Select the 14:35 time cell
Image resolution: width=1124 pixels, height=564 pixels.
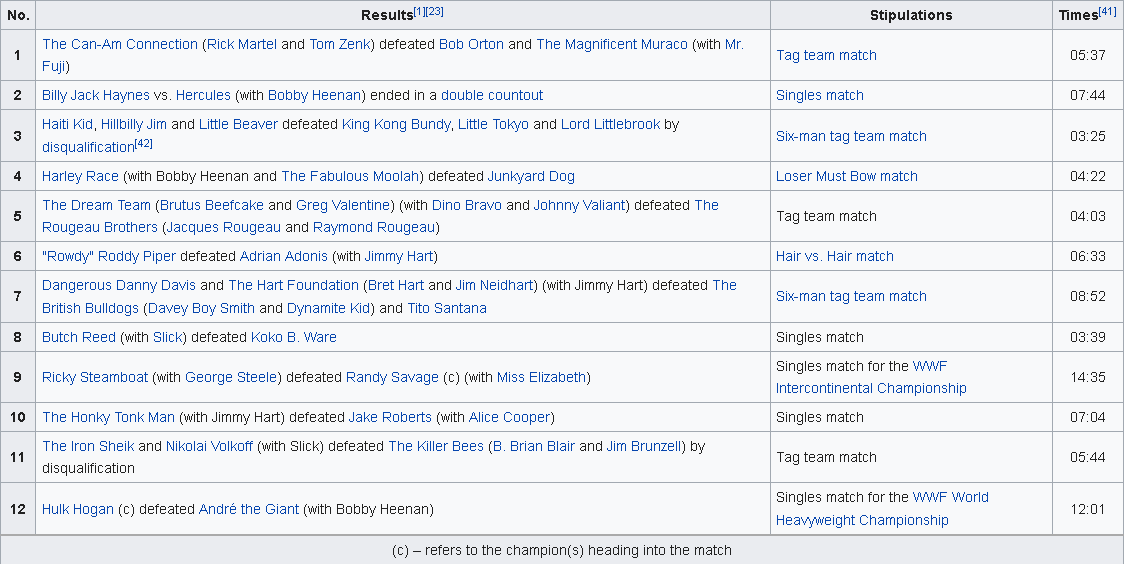tap(1087, 377)
